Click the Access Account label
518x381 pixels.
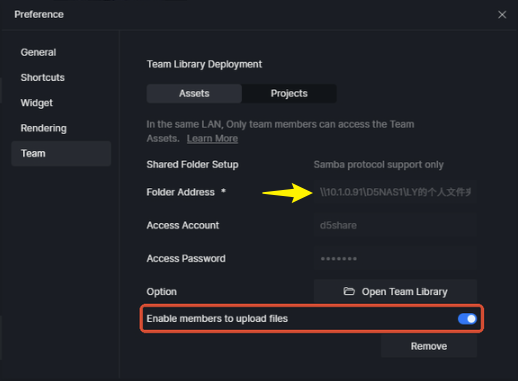pyautogui.click(x=183, y=225)
